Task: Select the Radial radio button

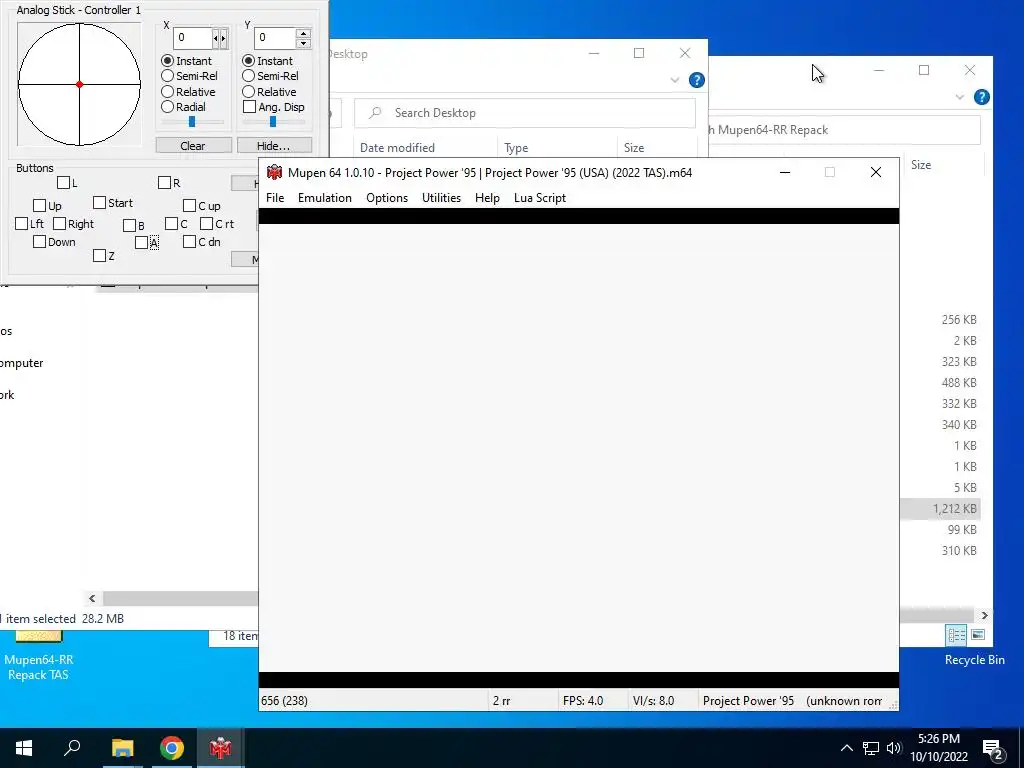Action: click(167, 106)
